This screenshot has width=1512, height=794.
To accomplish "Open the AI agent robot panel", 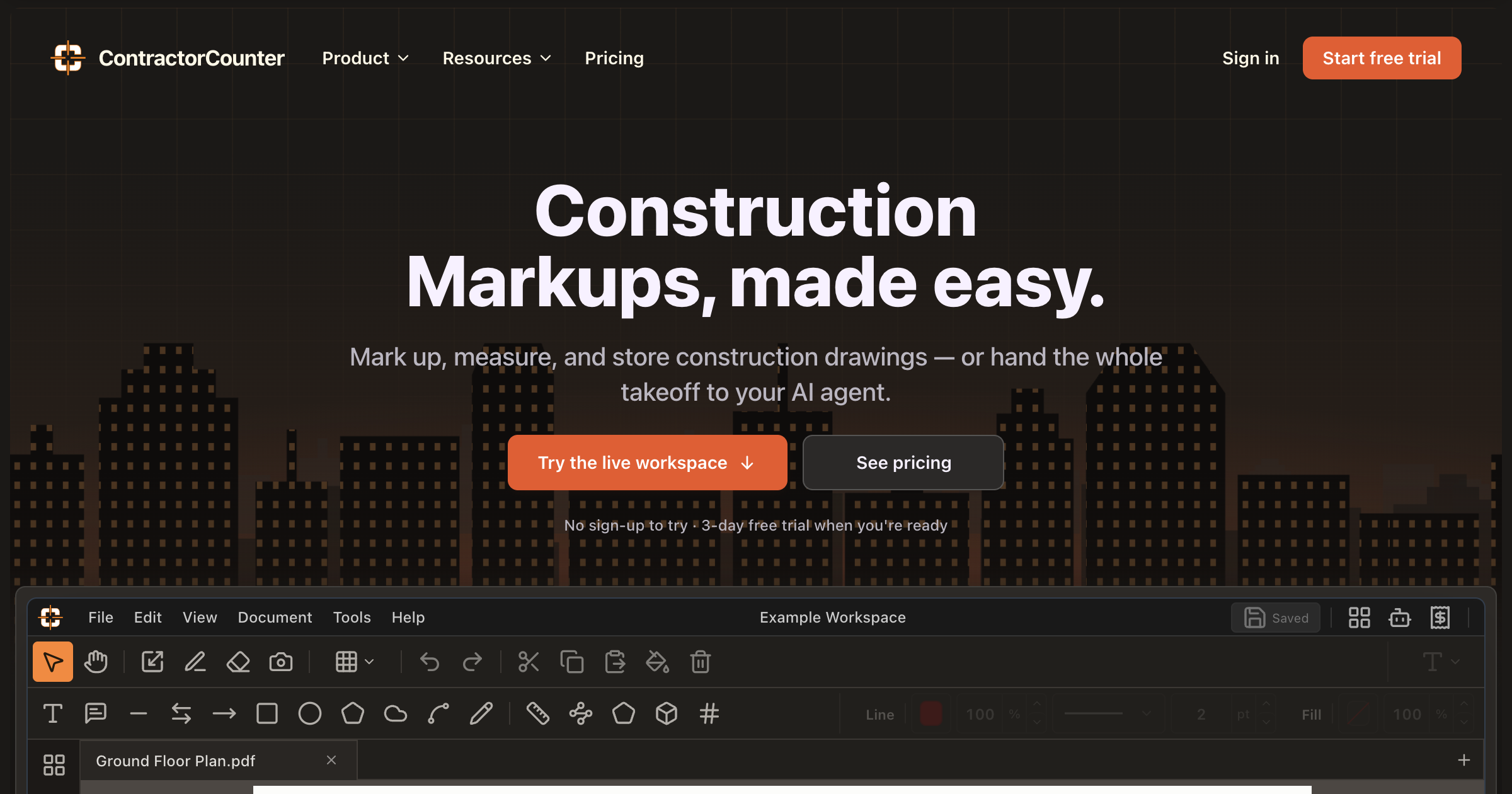I will tap(1400, 618).
